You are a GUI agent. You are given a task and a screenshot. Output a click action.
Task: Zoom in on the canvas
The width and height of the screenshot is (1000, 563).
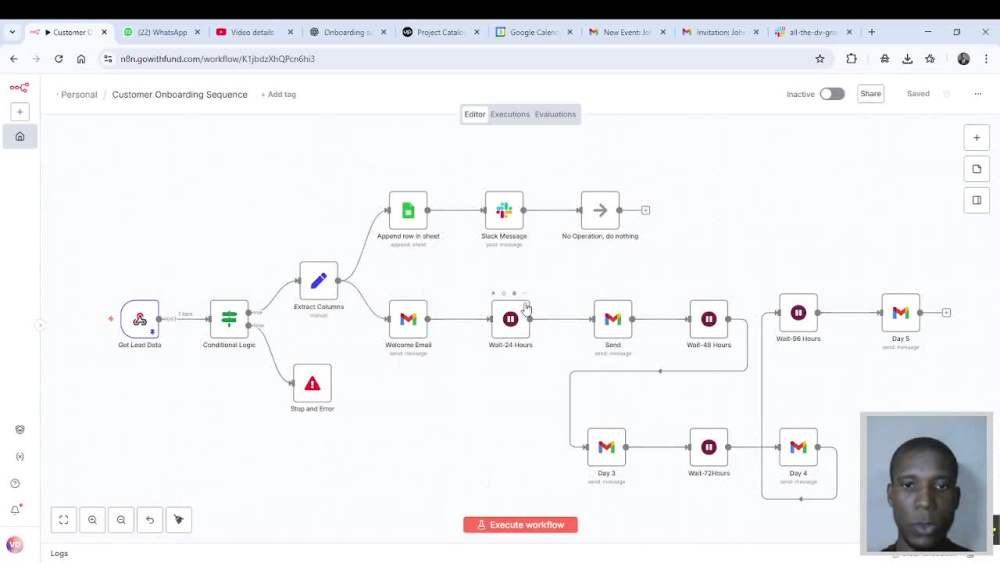[92, 520]
